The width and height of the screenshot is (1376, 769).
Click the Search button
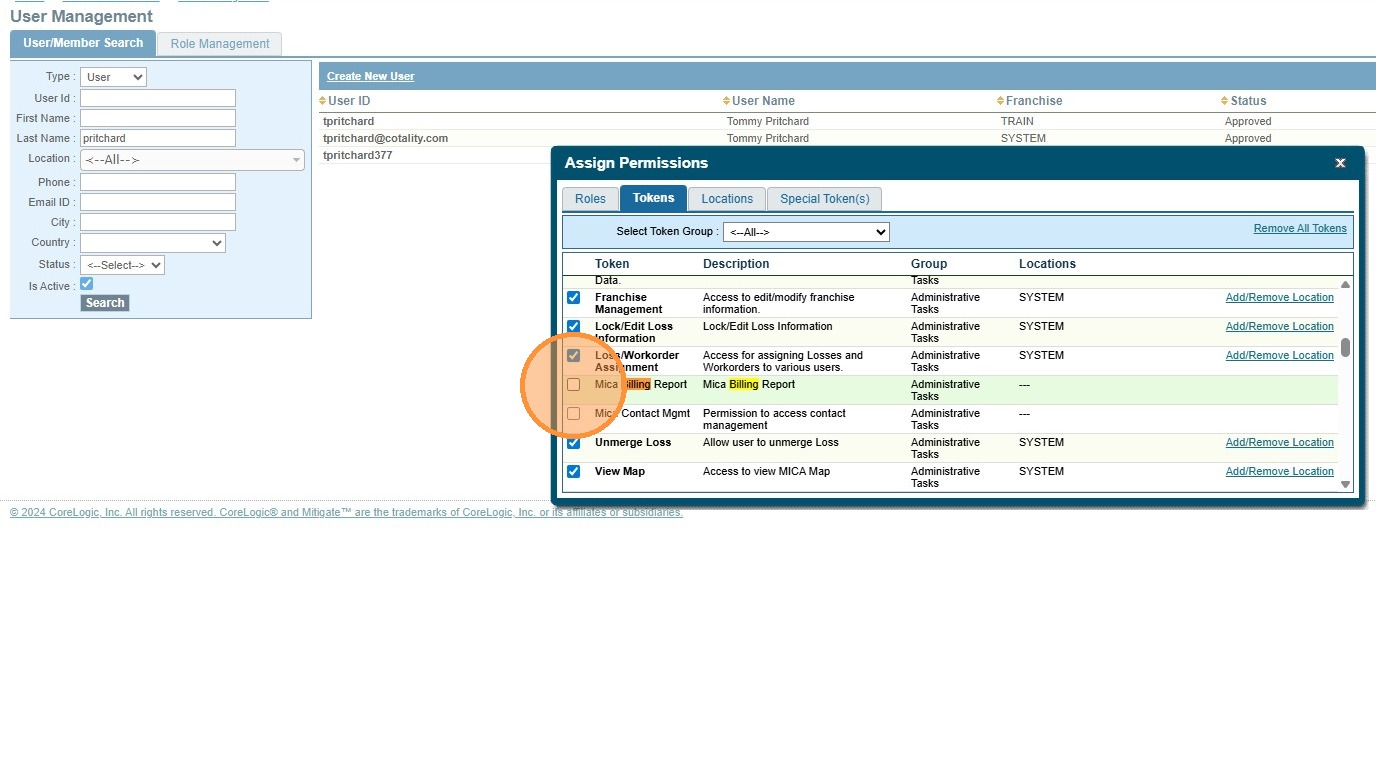point(105,303)
